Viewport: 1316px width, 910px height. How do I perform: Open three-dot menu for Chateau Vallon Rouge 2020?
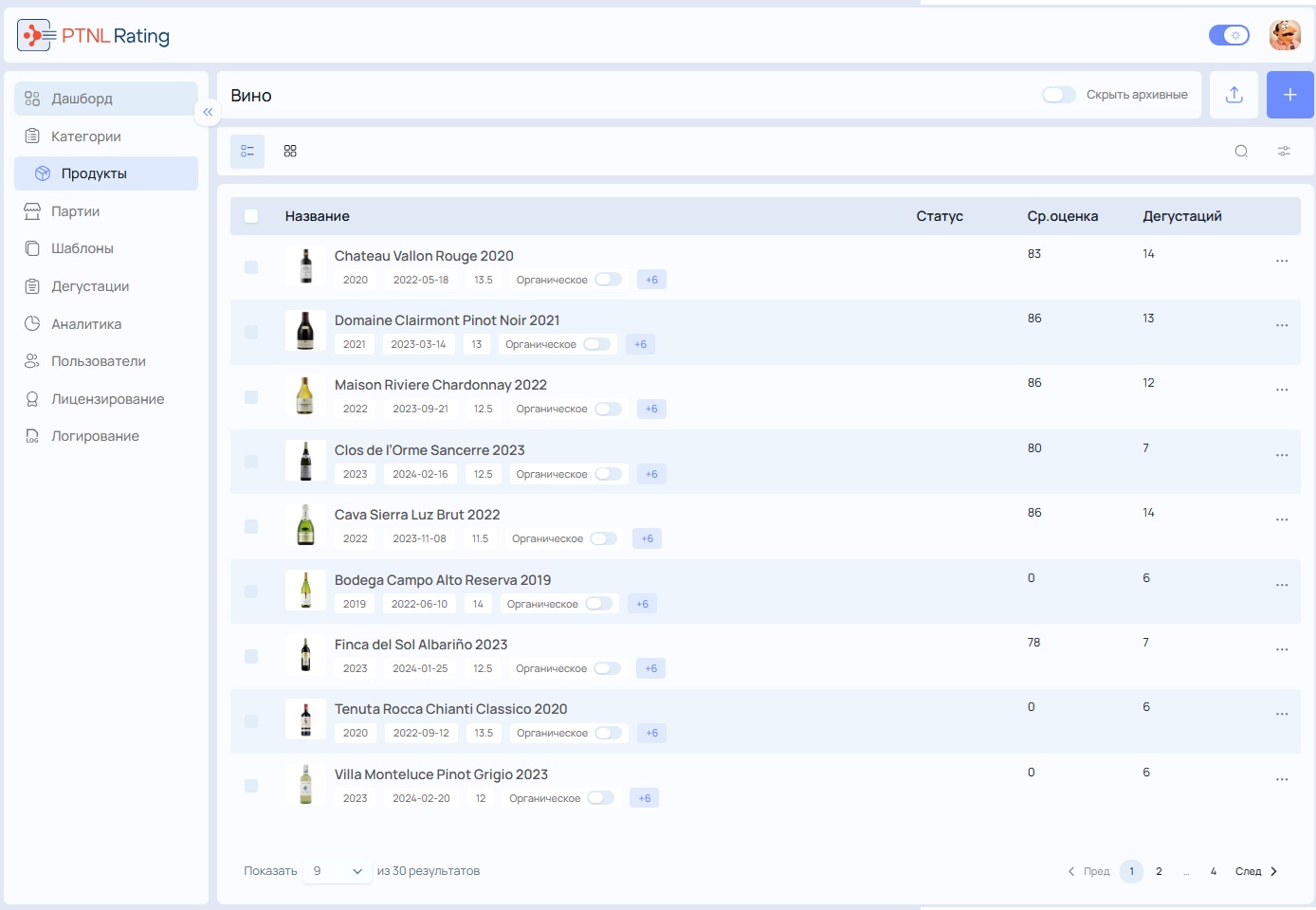tap(1282, 261)
